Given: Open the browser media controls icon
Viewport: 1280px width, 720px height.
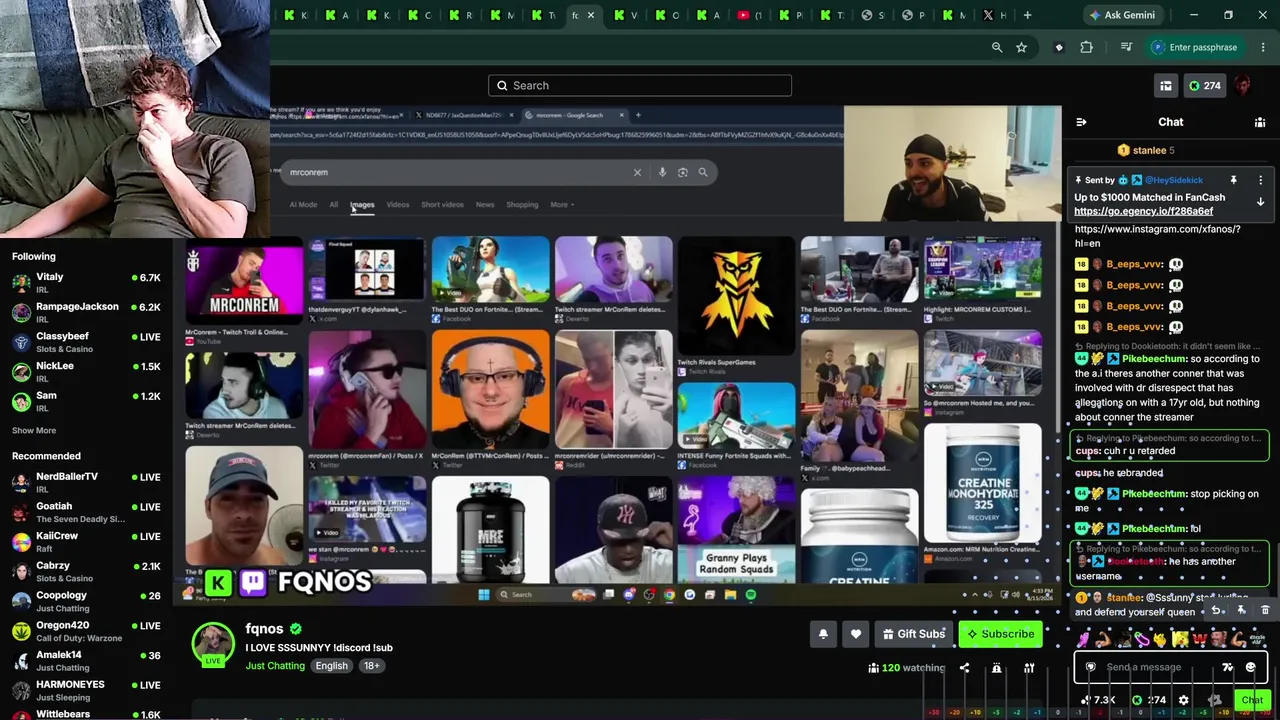Looking at the screenshot, I should [1126, 47].
